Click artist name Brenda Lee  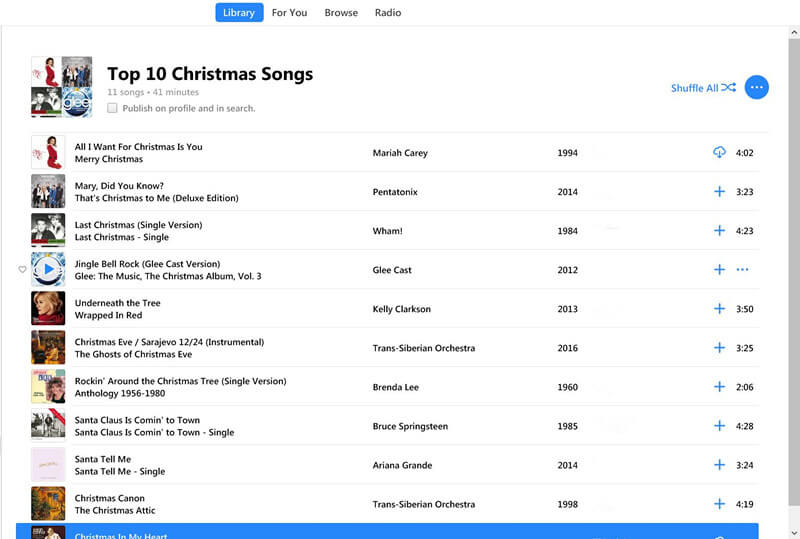click(395, 387)
